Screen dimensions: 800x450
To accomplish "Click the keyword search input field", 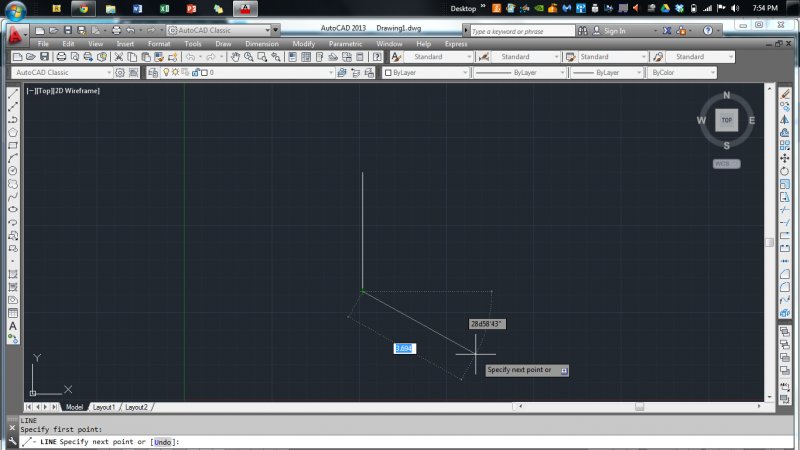I will click(x=522, y=31).
